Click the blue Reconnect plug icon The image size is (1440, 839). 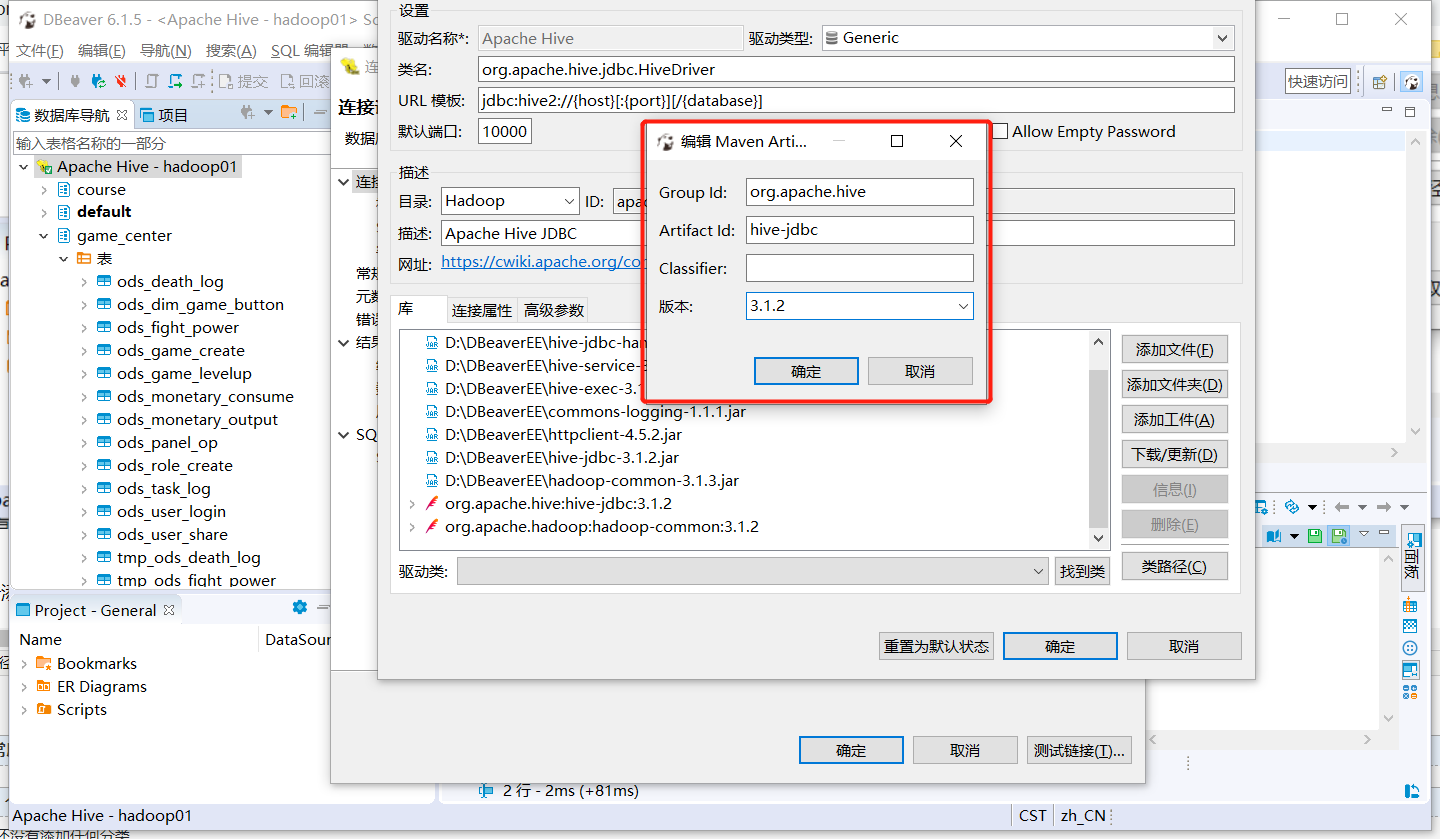click(98, 81)
